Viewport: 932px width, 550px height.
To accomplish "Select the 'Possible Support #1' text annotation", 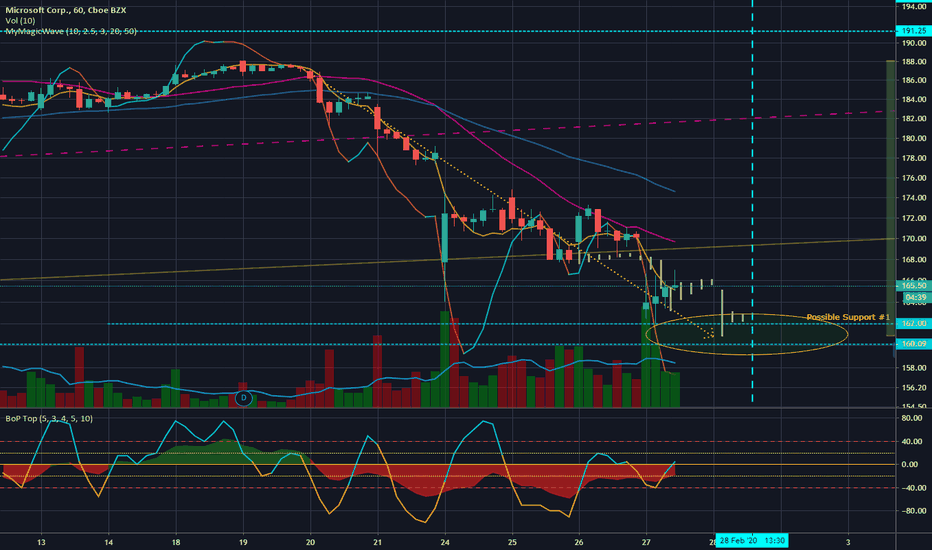I will [x=848, y=317].
